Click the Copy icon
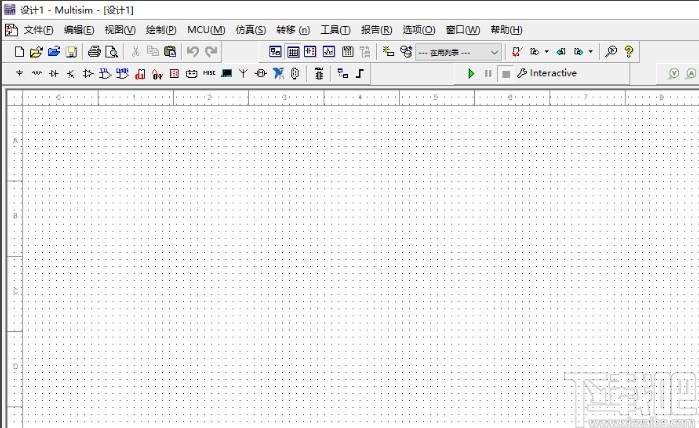The width and height of the screenshot is (699, 428). coord(153,52)
